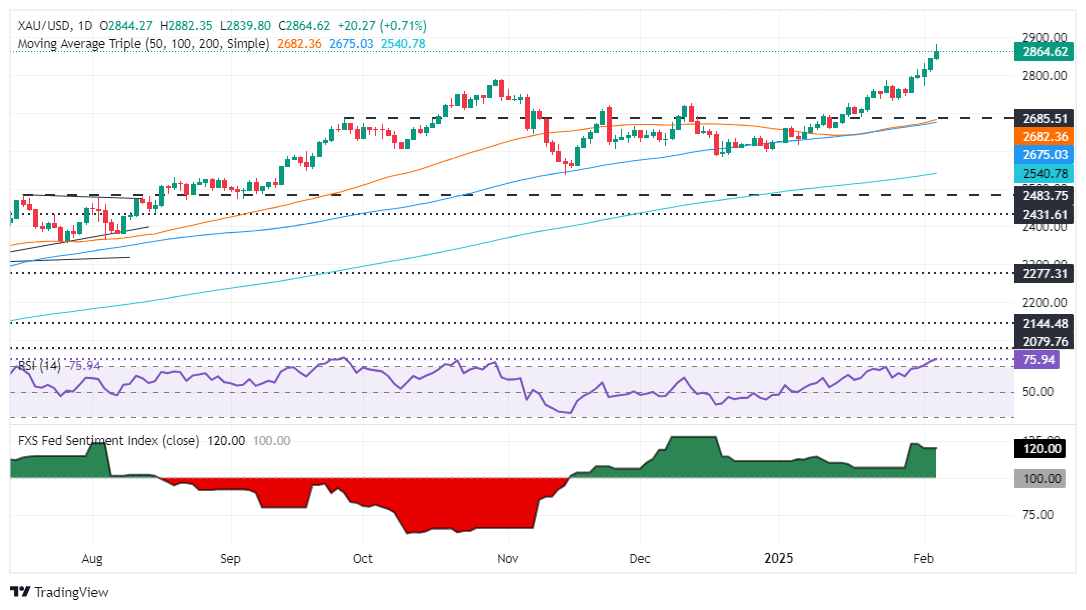Image resolution: width=1086 pixels, height=610 pixels.
Task: Click the 2025 label on the time axis
Action: (779, 559)
